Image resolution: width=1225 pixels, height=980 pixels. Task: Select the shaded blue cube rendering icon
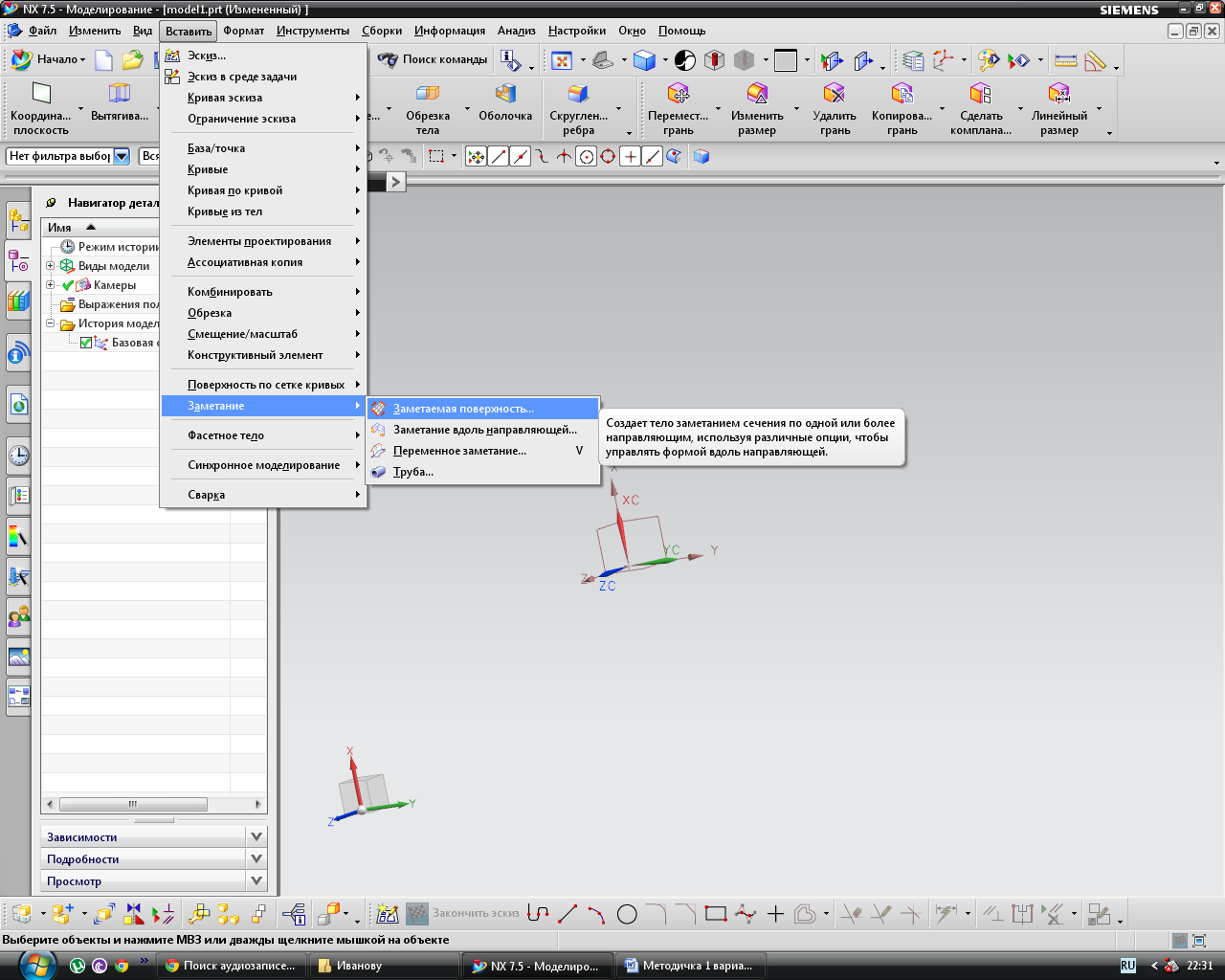[645, 60]
